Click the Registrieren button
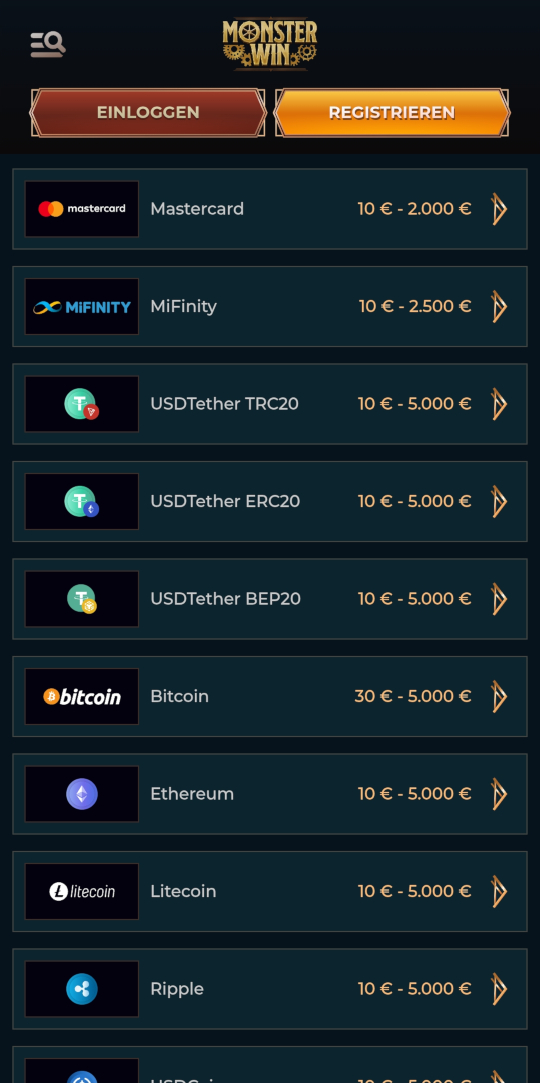This screenshot has width=540, height=1083. tap(392, 113)
